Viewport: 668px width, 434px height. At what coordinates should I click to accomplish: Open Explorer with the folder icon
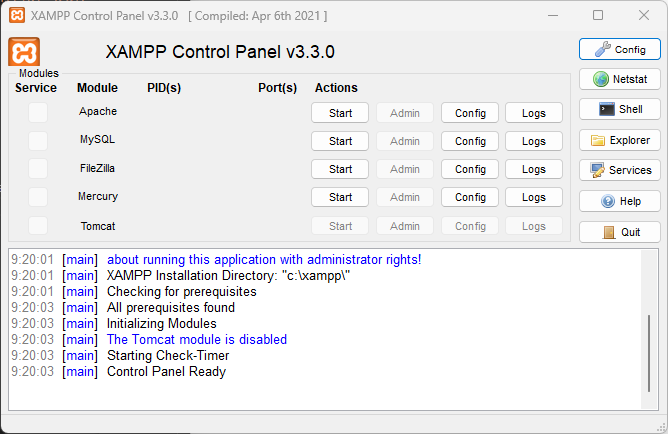[x=599, y=140]
